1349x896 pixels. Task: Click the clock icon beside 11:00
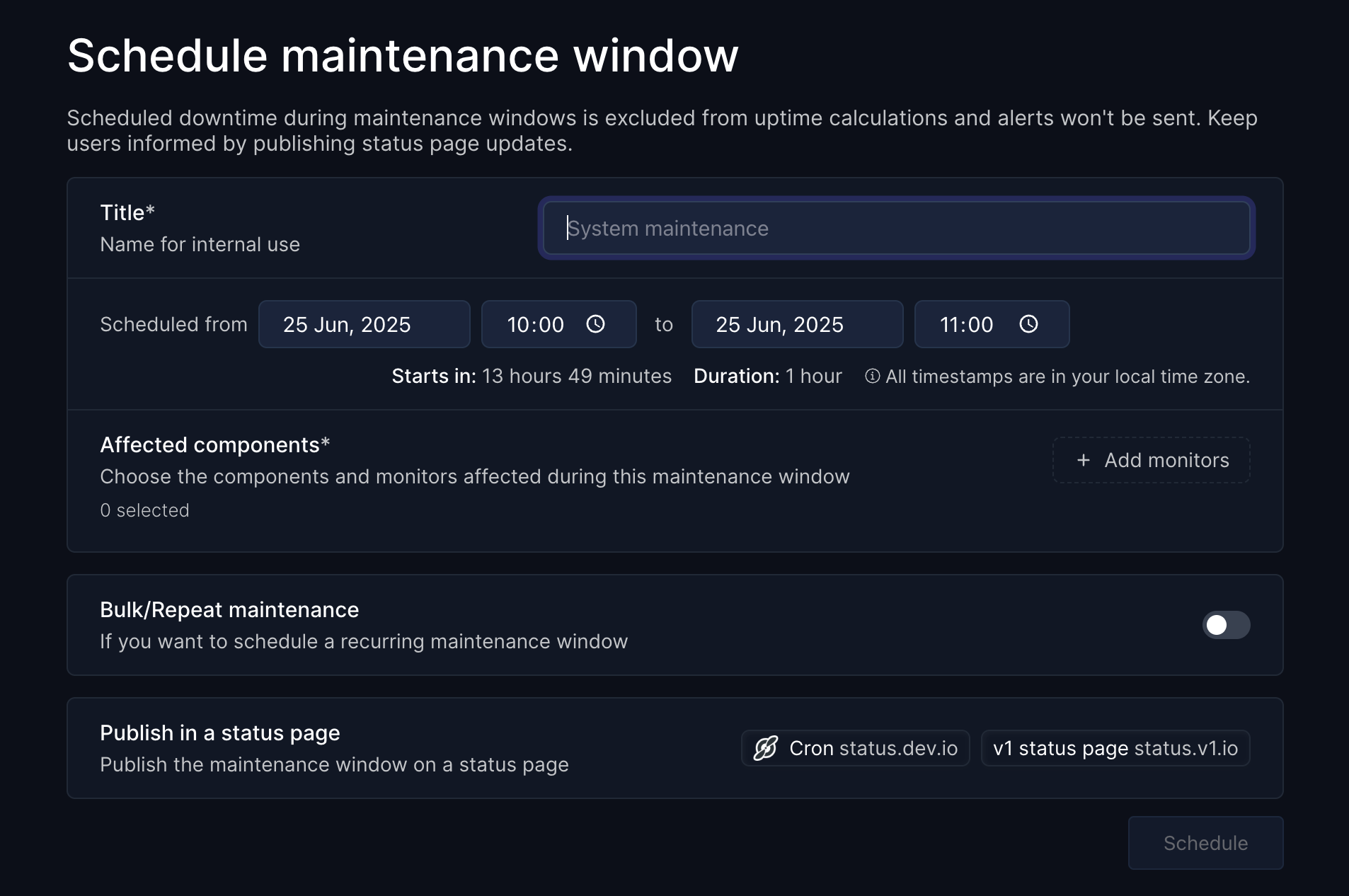pos(1028,324)
